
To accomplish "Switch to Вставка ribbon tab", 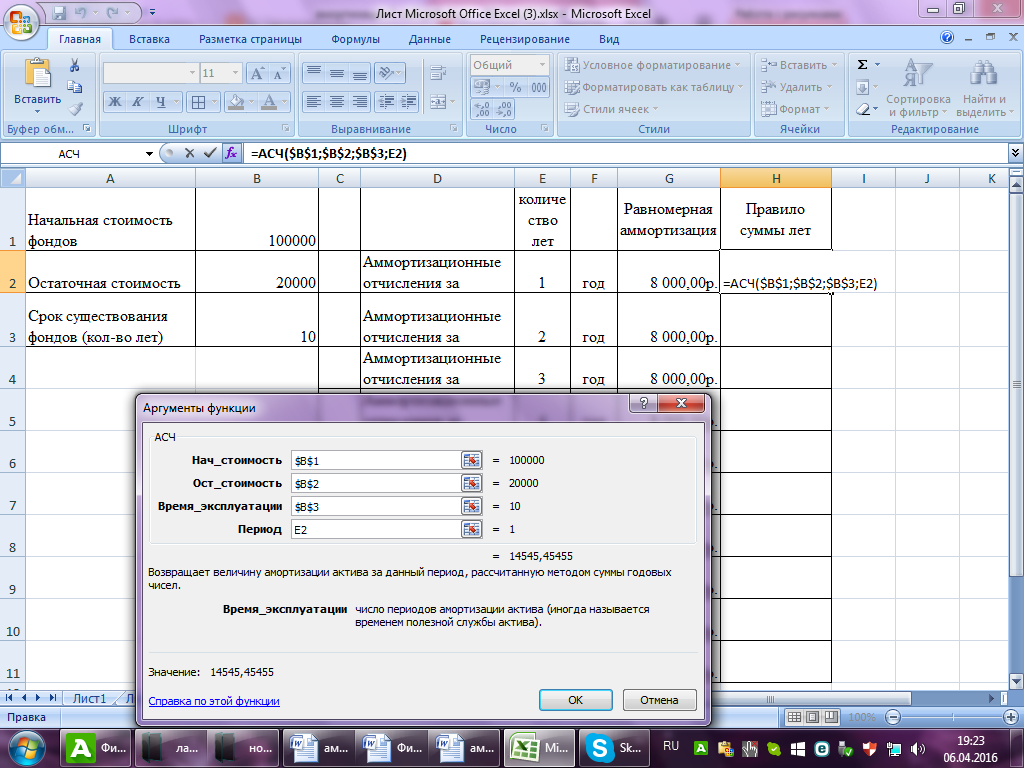I will tap(149, 39).
